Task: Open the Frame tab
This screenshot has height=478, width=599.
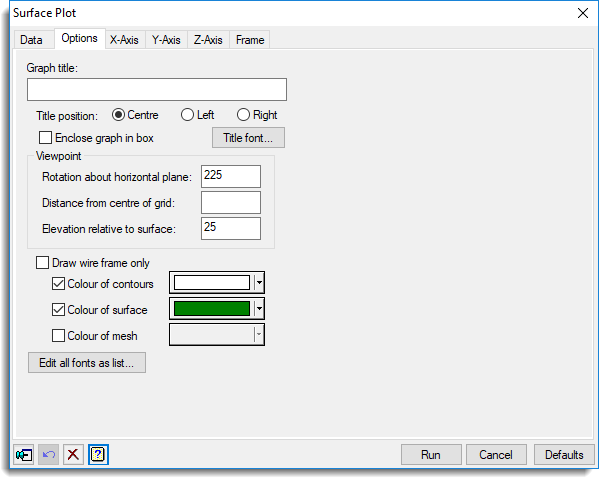Action: (x=250, y=40)
